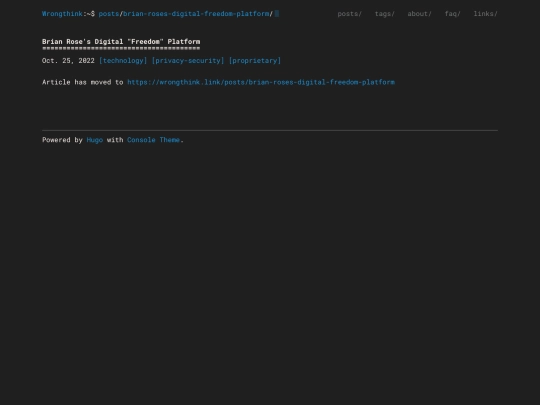Open tags/ navigation item

(385, 14)
